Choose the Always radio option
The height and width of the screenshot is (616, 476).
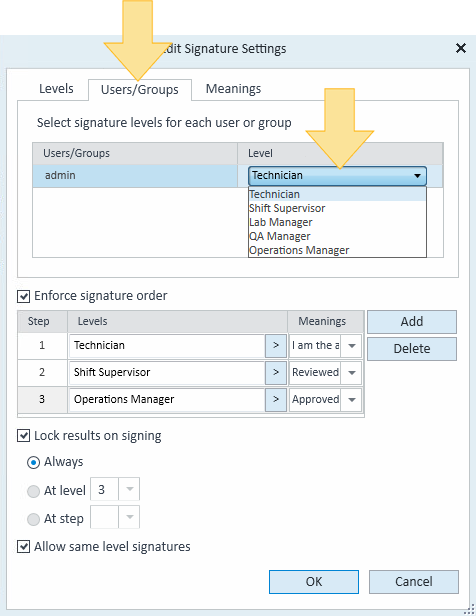(x=33, y=462)
